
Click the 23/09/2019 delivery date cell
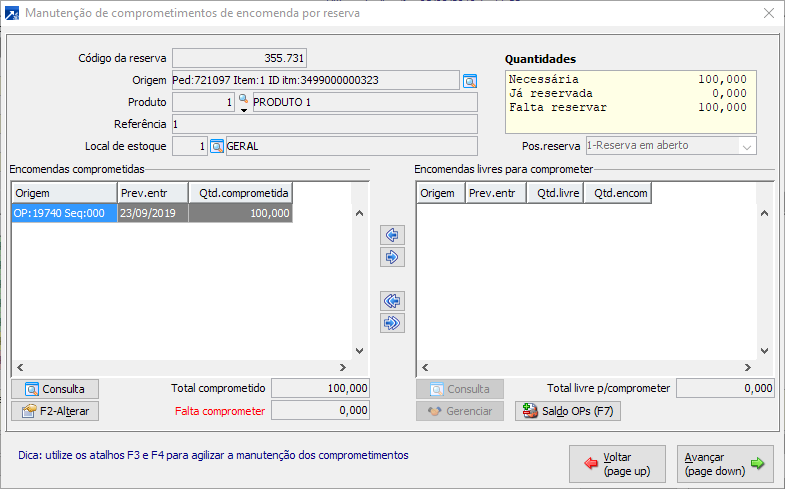153,213
